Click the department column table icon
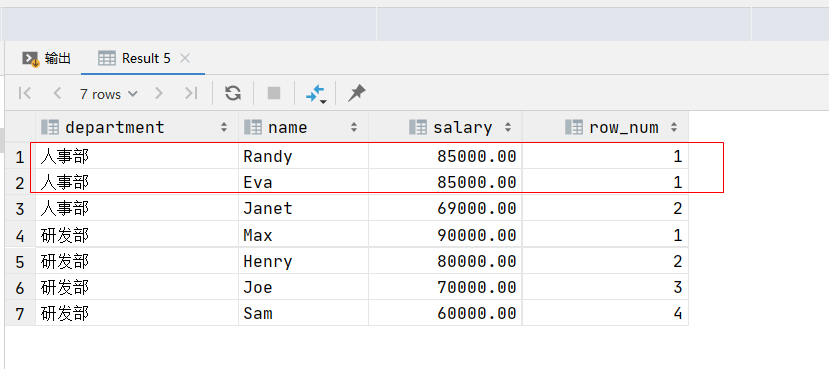Image resolution: width=829 pixels, height=369 pixels. (x=50, y=127)
